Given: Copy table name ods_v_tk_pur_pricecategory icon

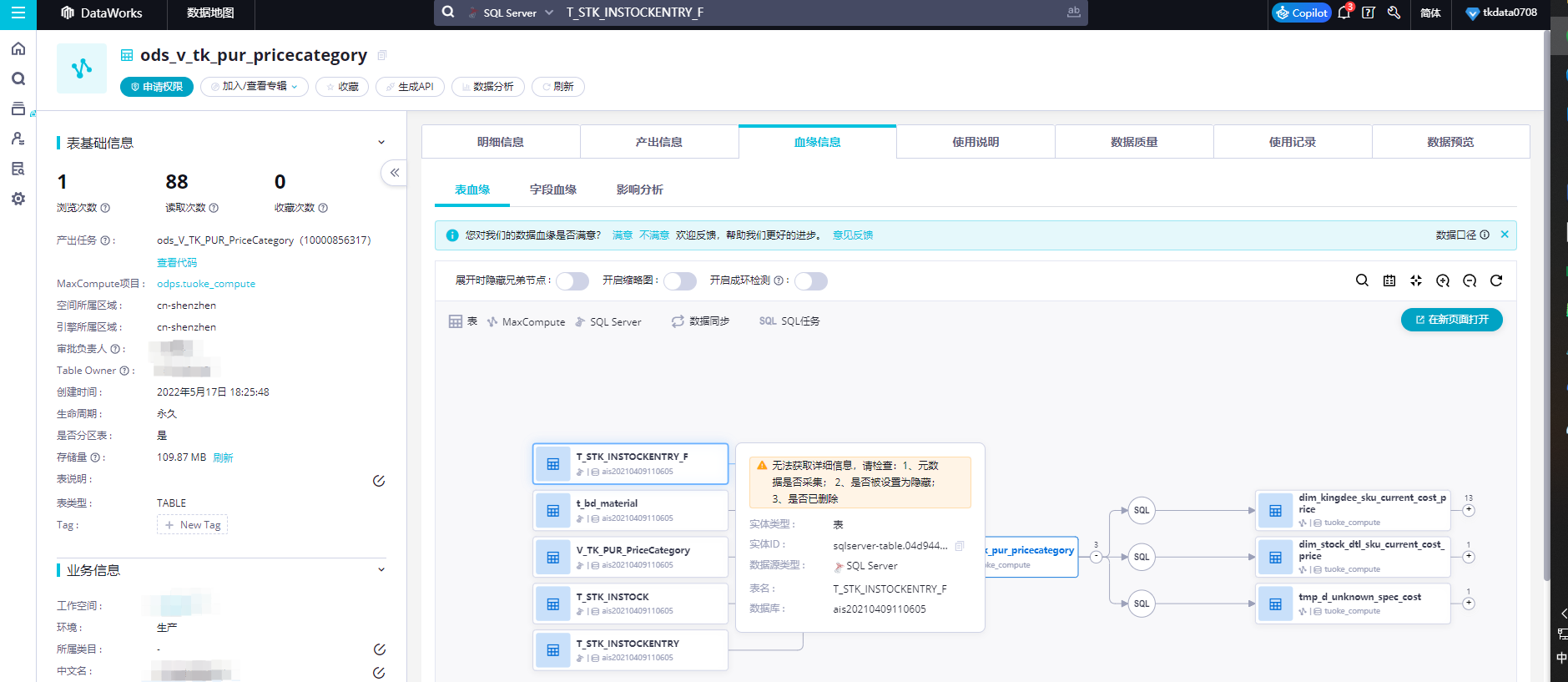Looking at the screenshot, I should (382, 55).
